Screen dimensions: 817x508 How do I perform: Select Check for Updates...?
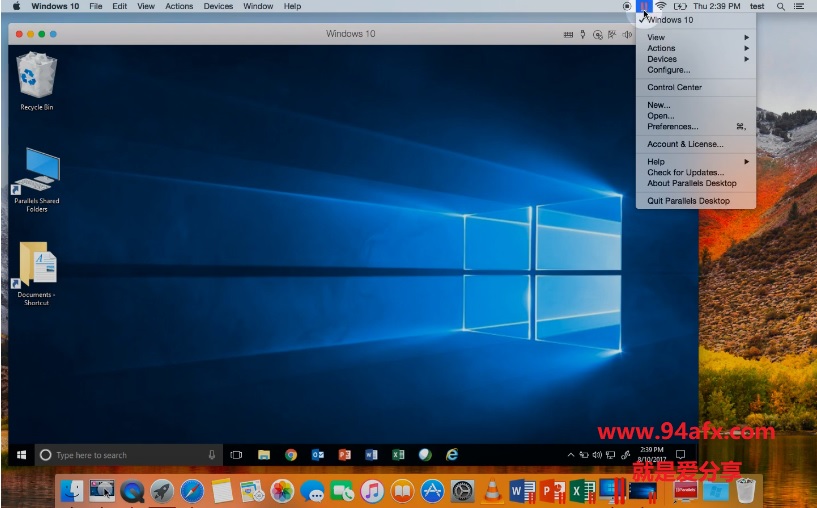pyautogui.click(x=696, y=172)
